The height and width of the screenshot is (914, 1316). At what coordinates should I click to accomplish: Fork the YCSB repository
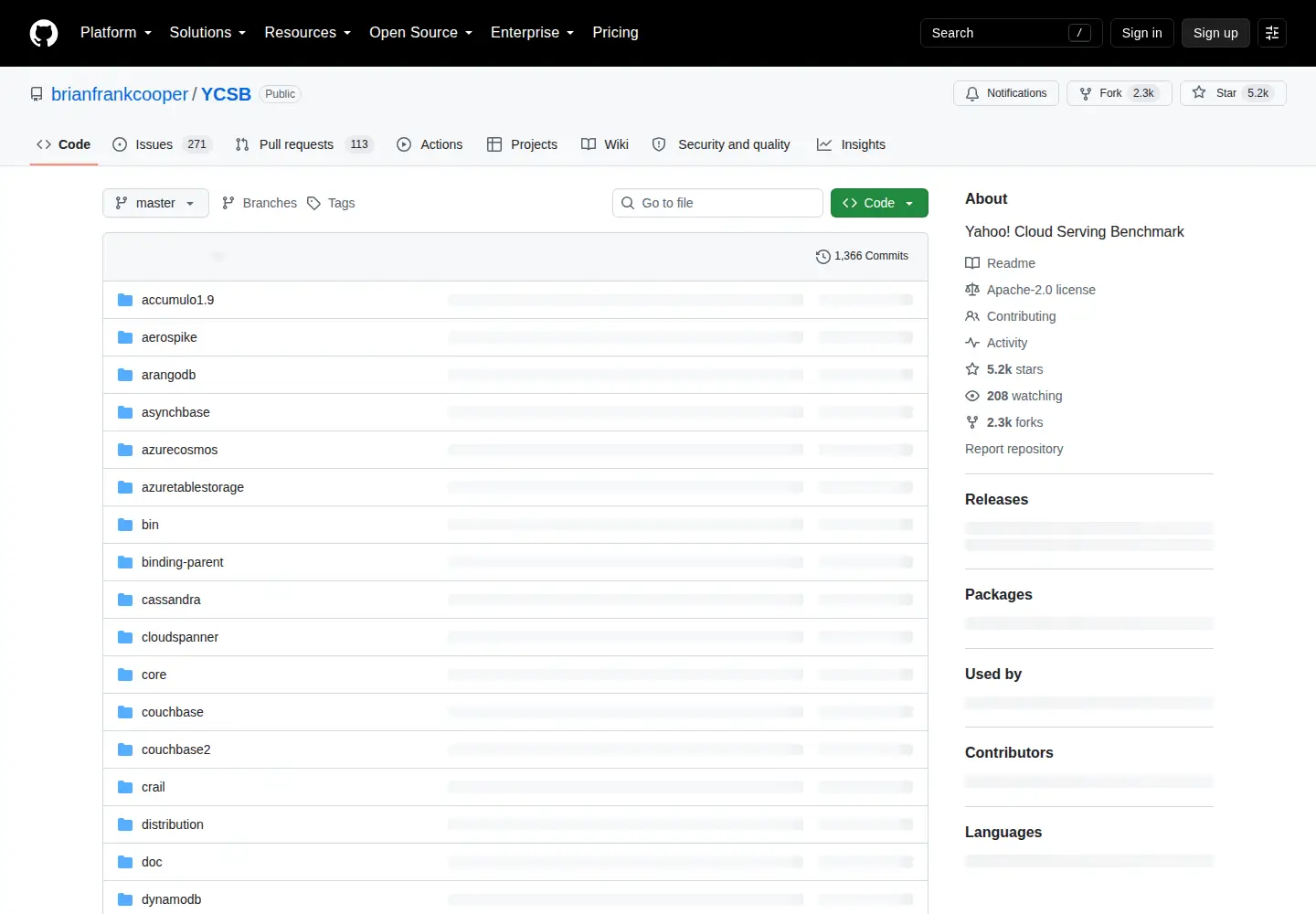coord(1120,93)
